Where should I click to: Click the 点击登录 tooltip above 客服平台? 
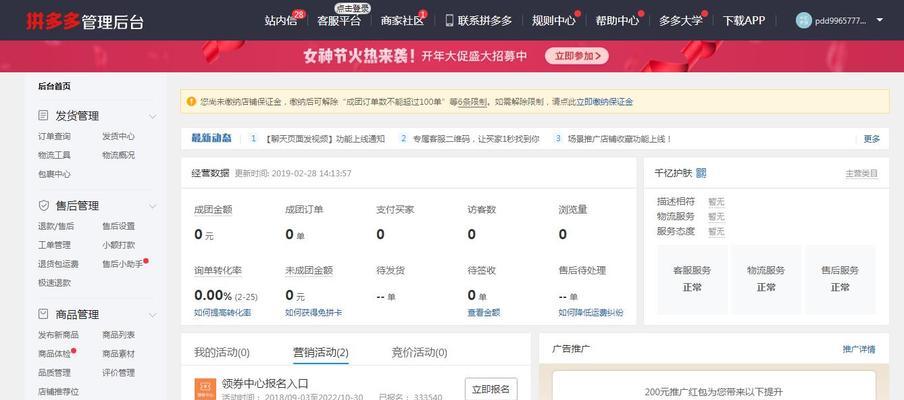point(352,8)
